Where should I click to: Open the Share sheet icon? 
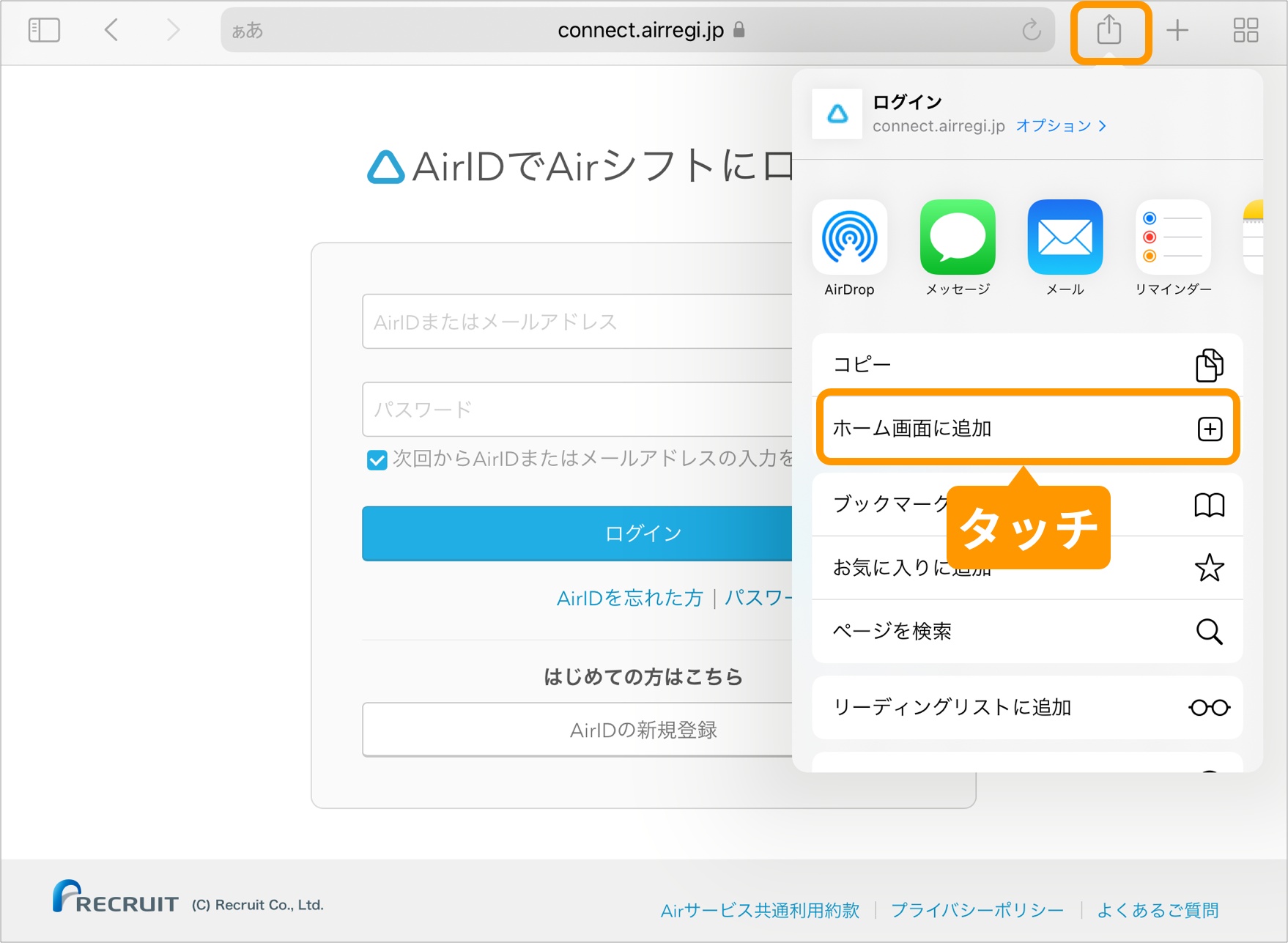click(1109, 30)
